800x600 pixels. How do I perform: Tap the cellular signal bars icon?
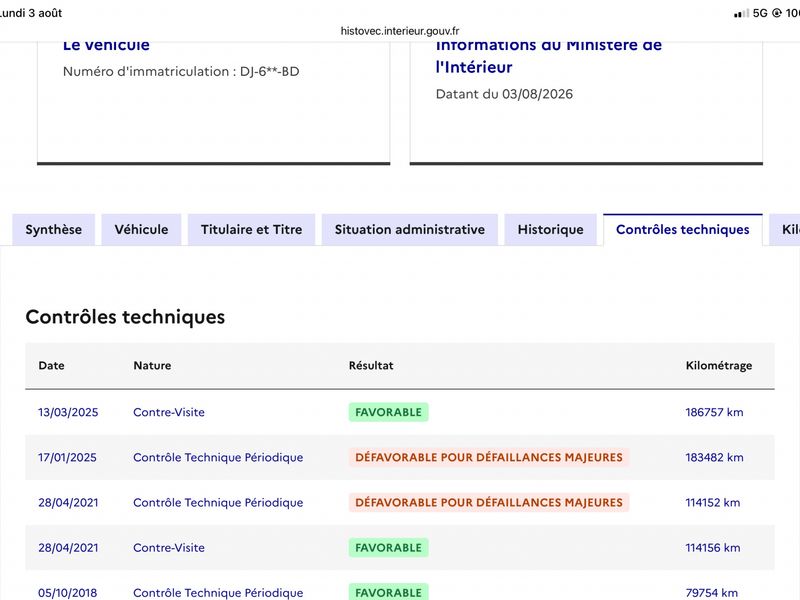tap(741, 13)
